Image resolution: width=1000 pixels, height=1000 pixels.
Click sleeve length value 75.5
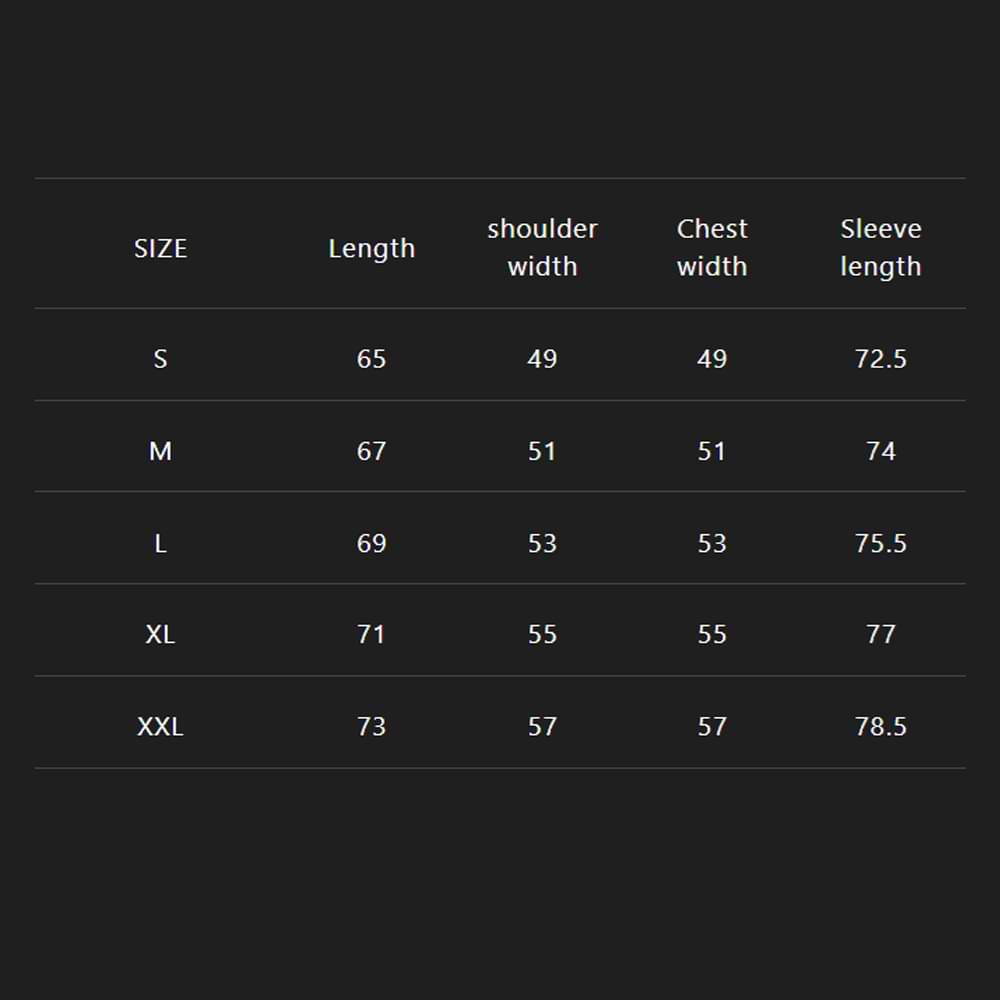(x=880, y=543)
